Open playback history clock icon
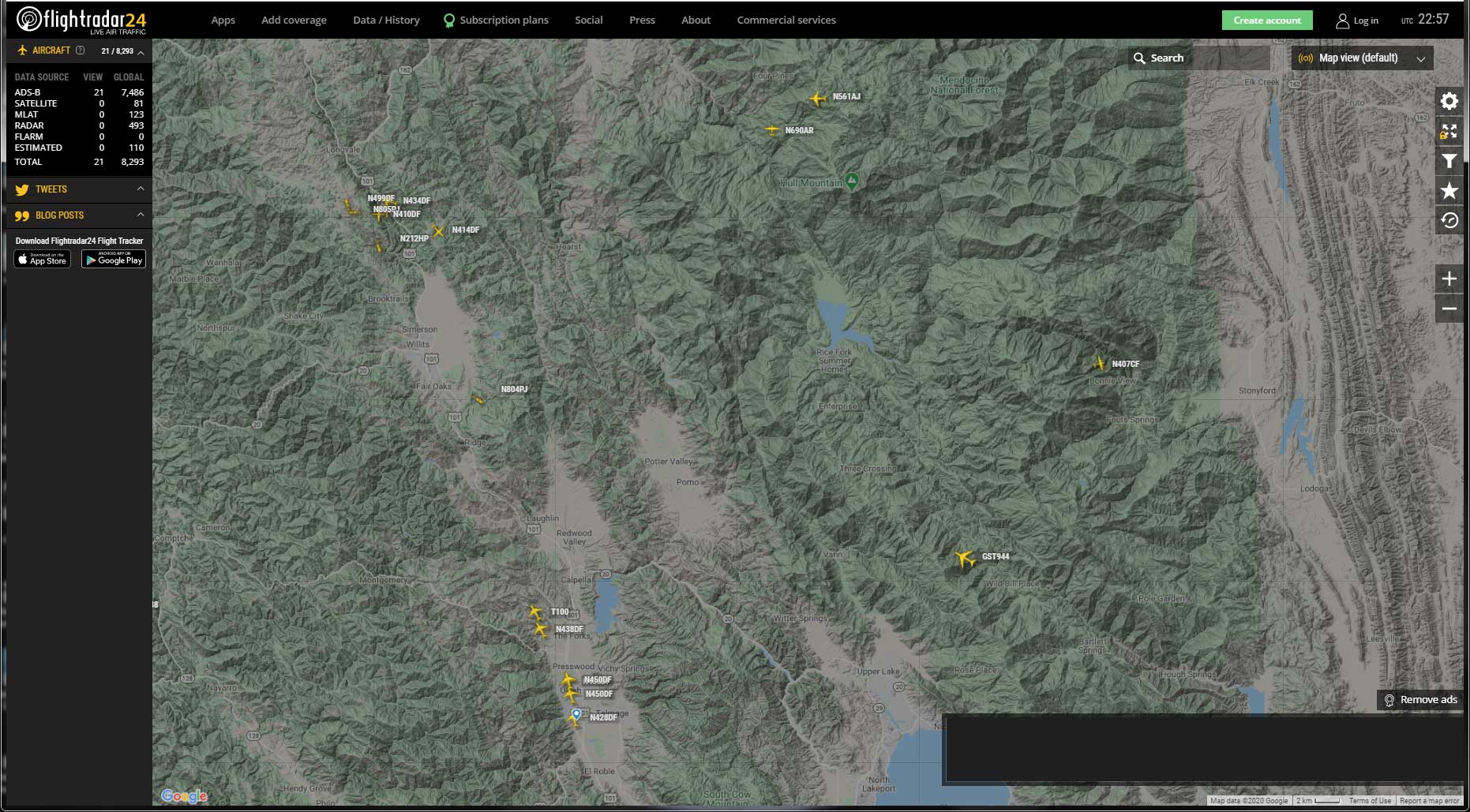Image resolution: width=1470 pixels, height=812 pixels. [1449, 220]
